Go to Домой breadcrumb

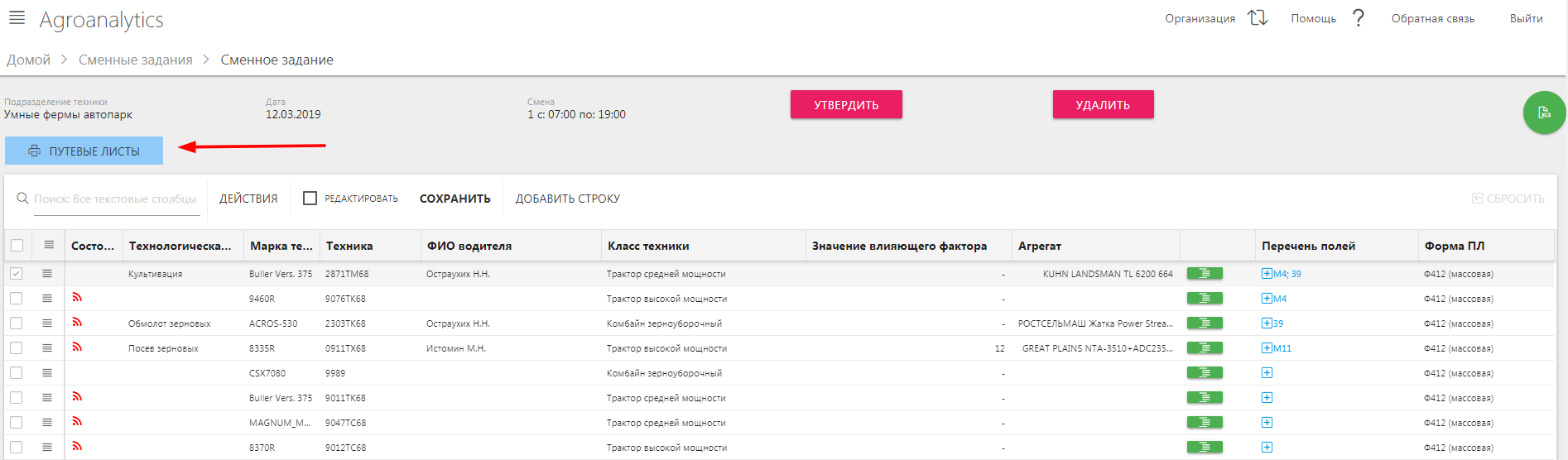(28, 60)
